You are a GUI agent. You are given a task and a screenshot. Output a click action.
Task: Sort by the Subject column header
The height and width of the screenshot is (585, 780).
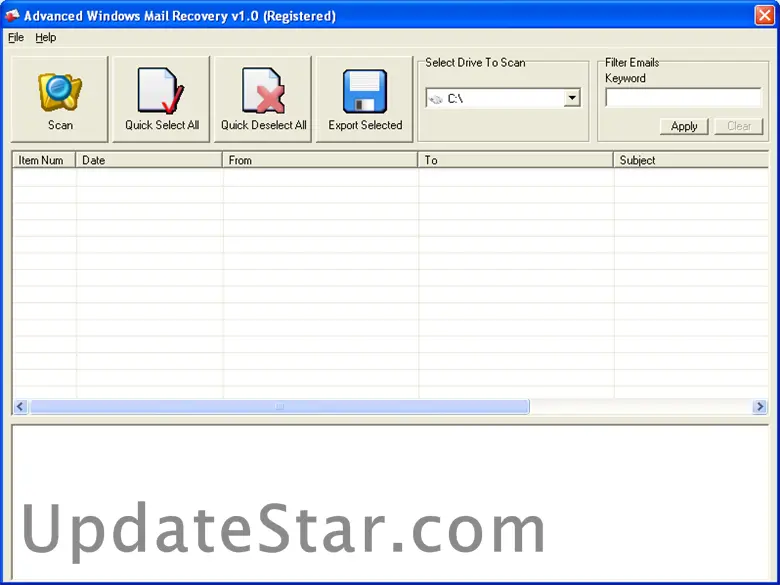click(x=691, y=160)
